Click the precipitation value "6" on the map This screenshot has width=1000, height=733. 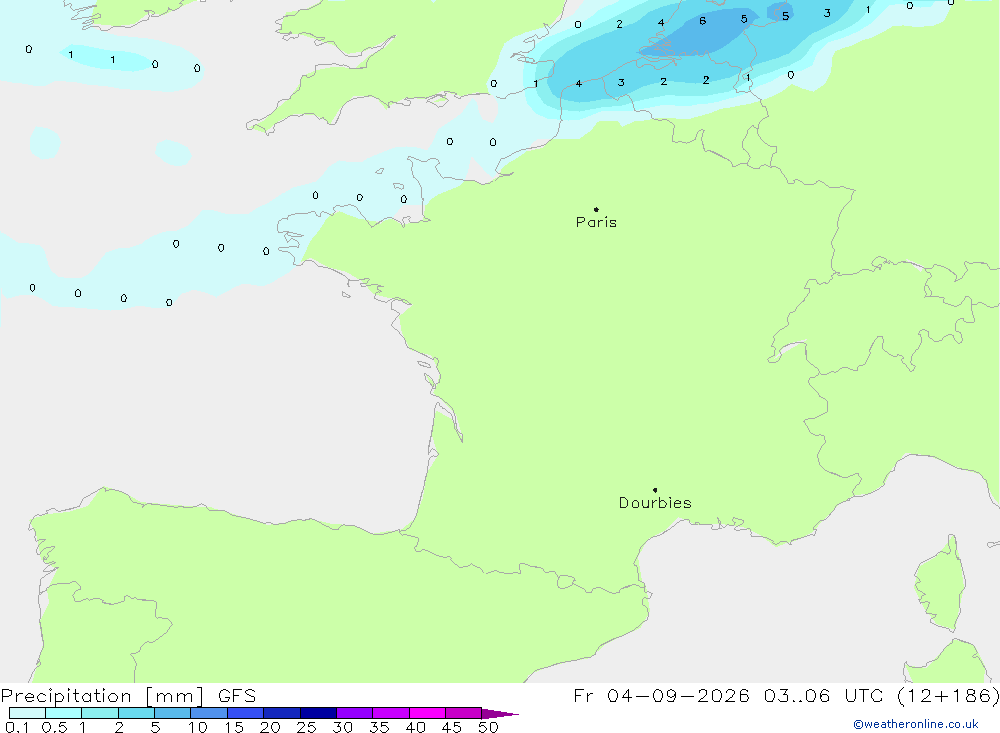(702, 21)
